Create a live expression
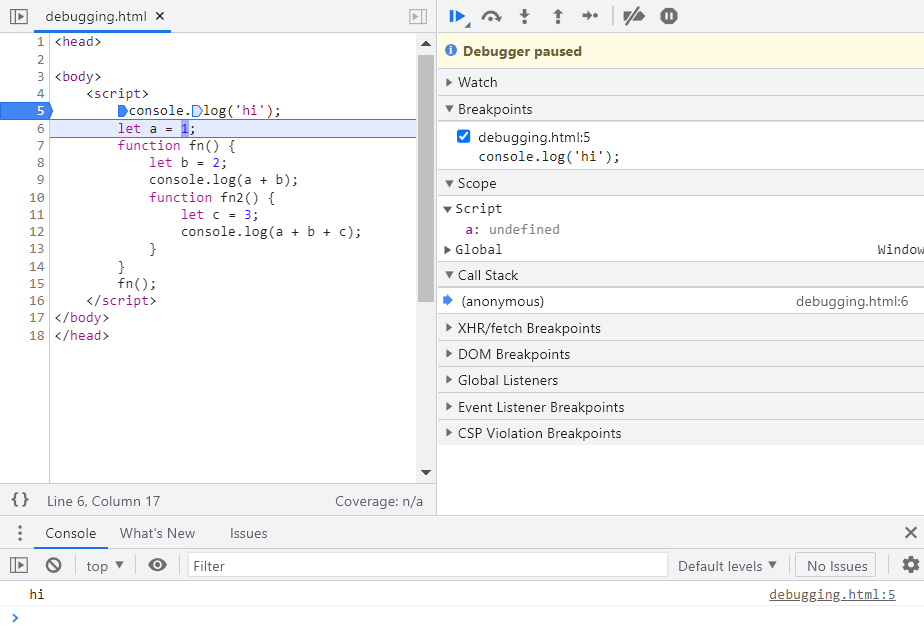Image resolution: width=924 pixels, height=631 pixels. point(157,566)
